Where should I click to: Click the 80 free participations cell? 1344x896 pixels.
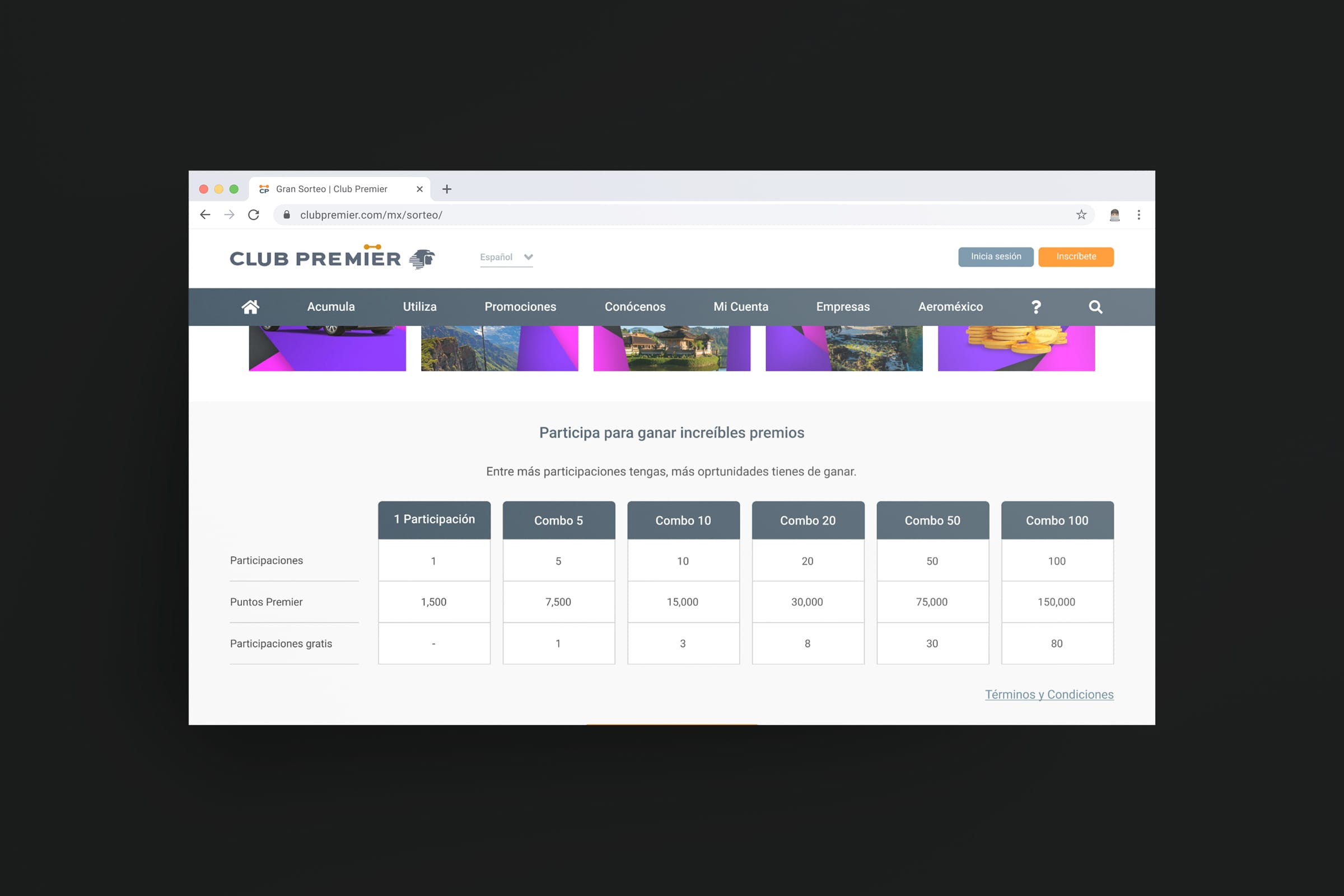pyautogui.click(x=1057, y=643)
